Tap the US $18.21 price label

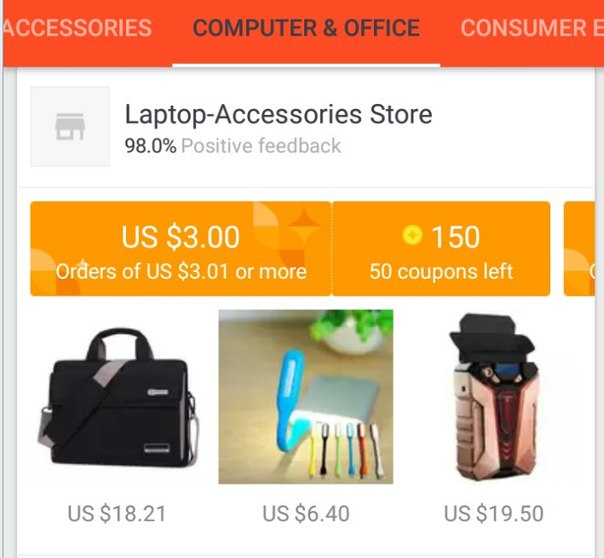pyautogui.click(x=117, y=513)
